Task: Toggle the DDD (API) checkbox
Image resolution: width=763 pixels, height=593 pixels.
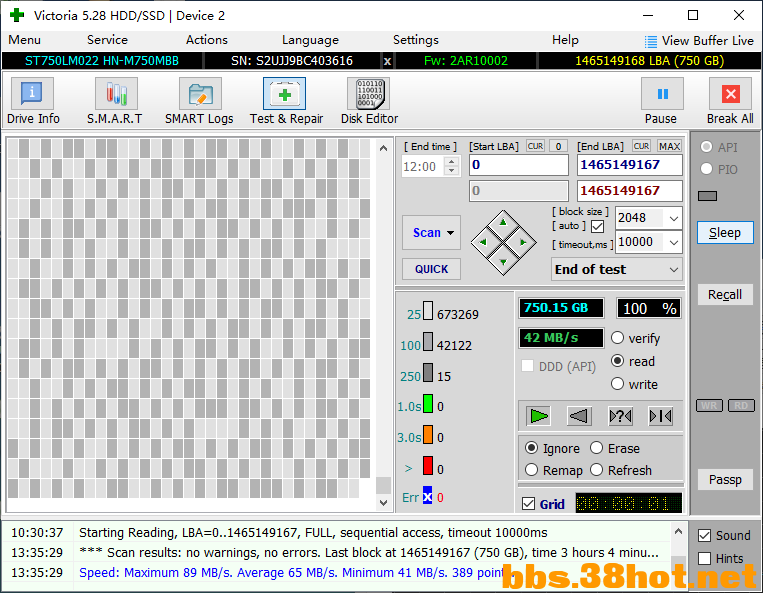Action: click(527, 366)
